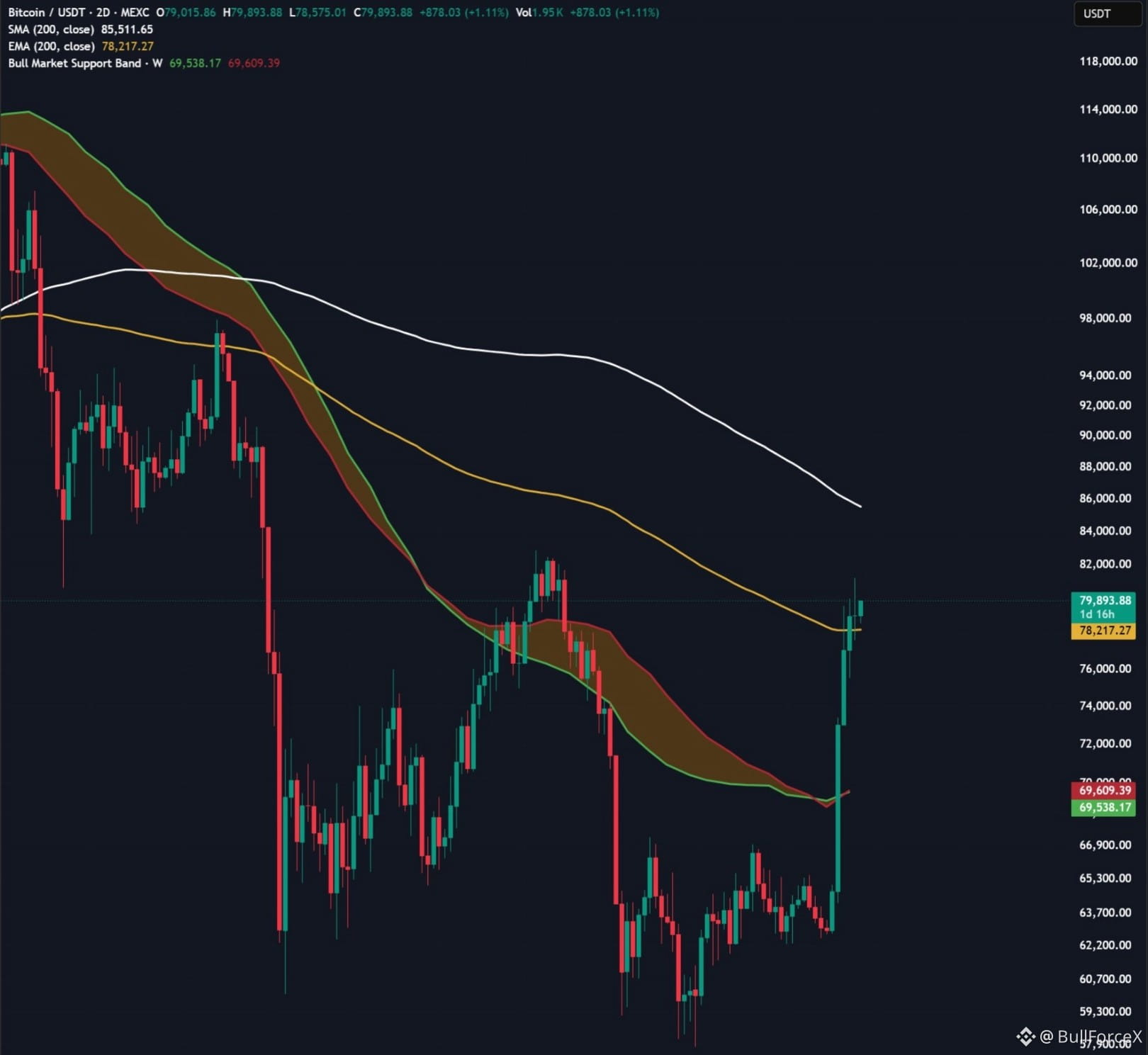Image resolution: width=1148 pixels, height=1055 pixels.
Task: Click the 76,000.00 price axis label
Action: pyautogui.click(x=1105, y=669)
